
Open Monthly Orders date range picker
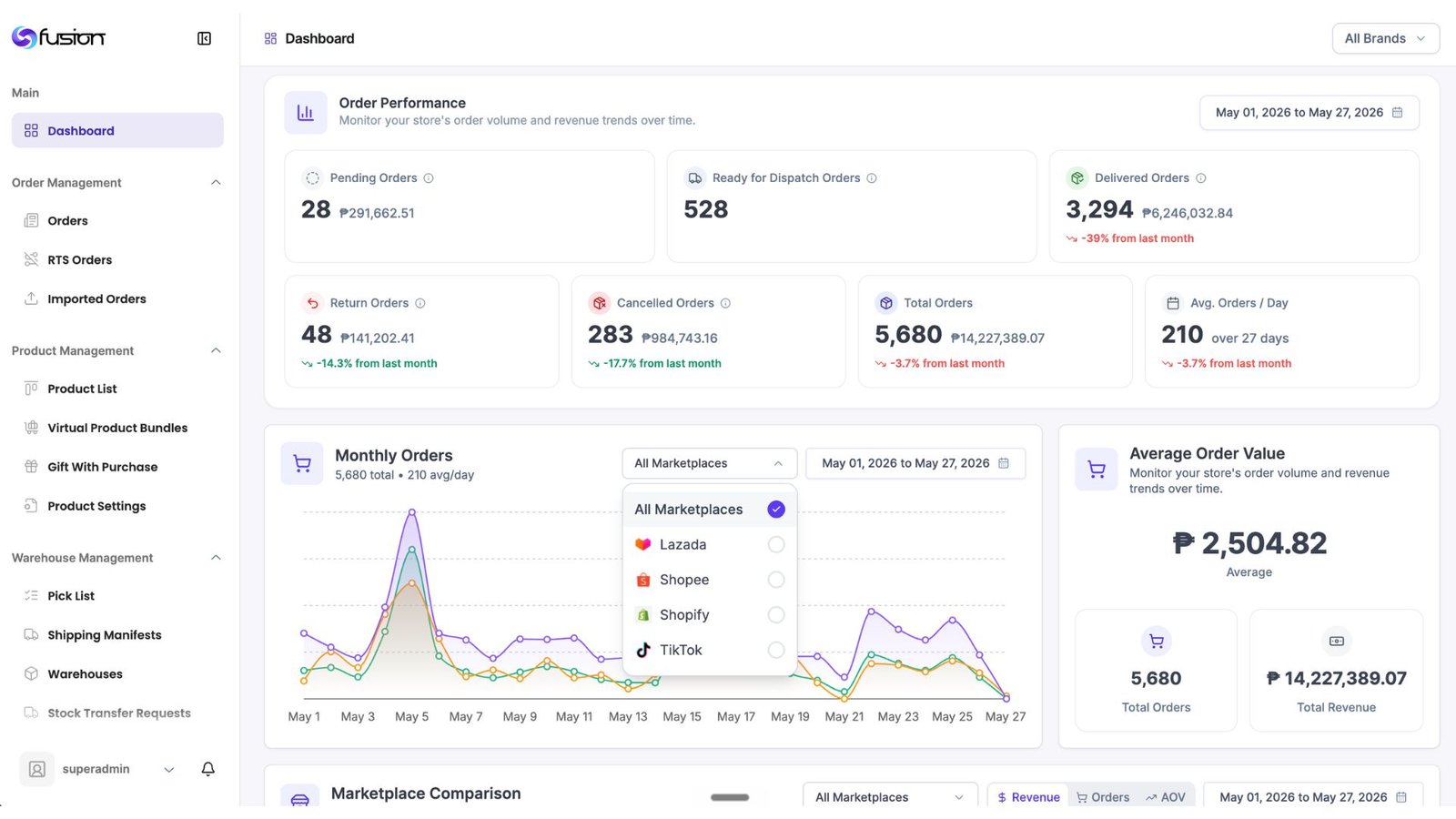tap(915, 463)
